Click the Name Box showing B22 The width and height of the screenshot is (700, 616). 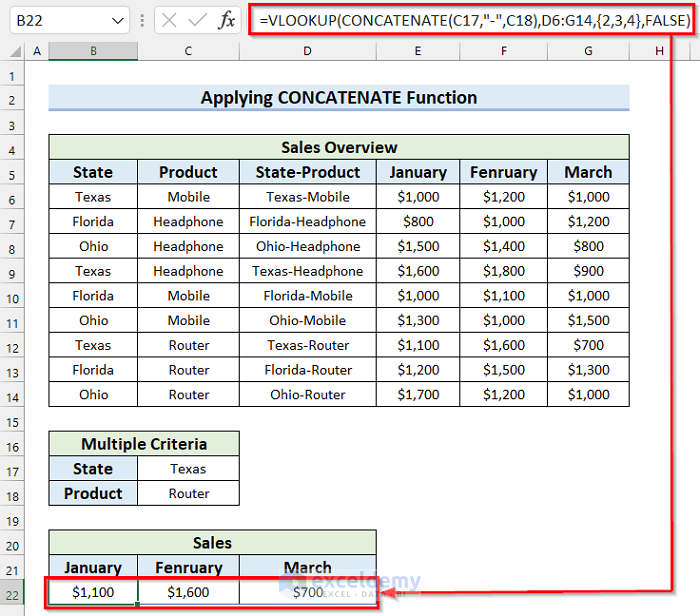click(70, 21)
